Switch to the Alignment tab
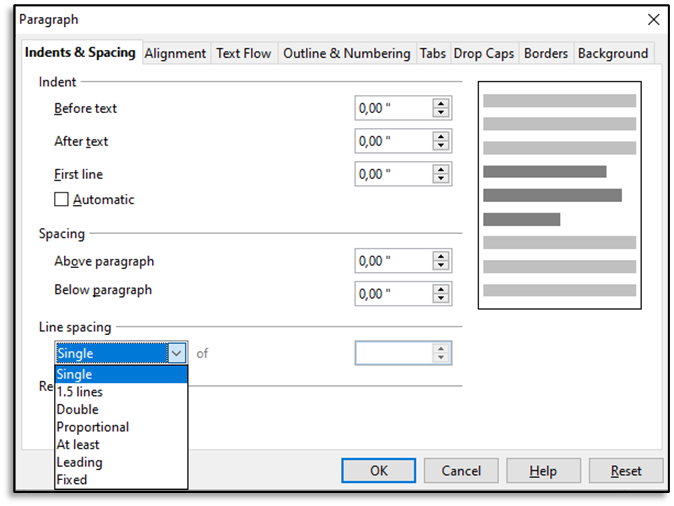 point(176,53)
